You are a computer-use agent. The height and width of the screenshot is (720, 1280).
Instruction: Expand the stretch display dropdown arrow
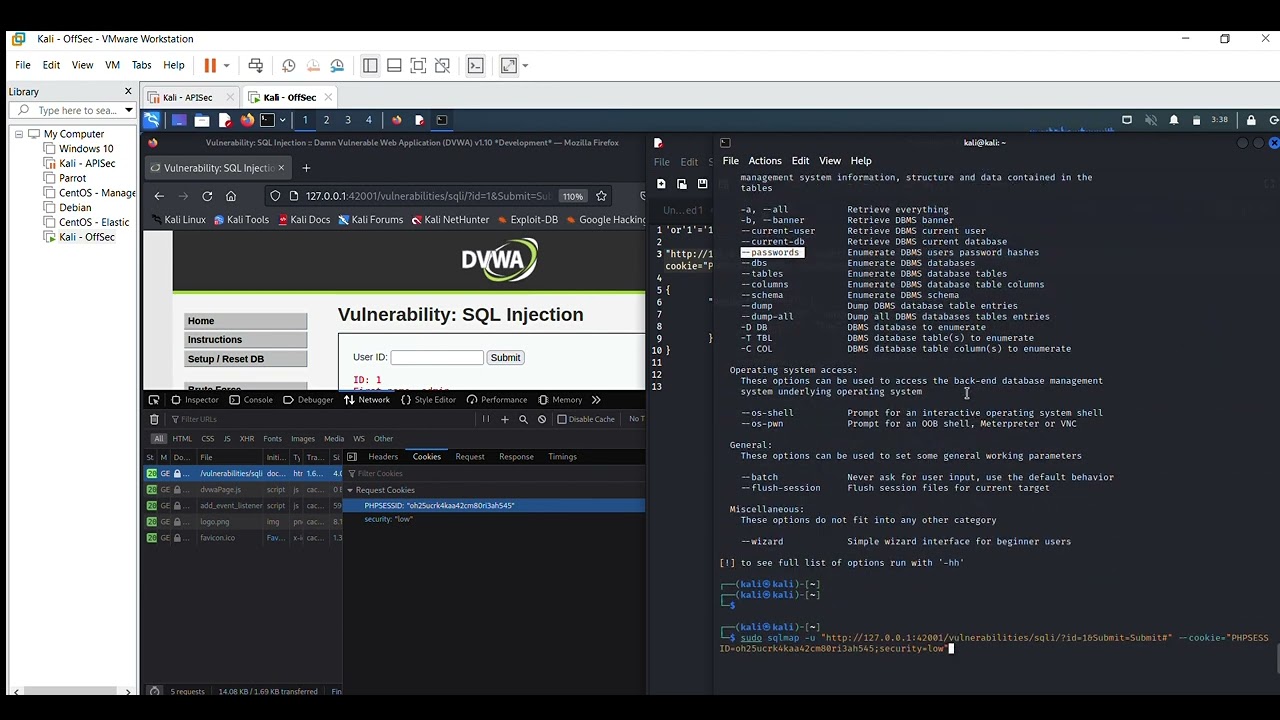coord(525,65)
